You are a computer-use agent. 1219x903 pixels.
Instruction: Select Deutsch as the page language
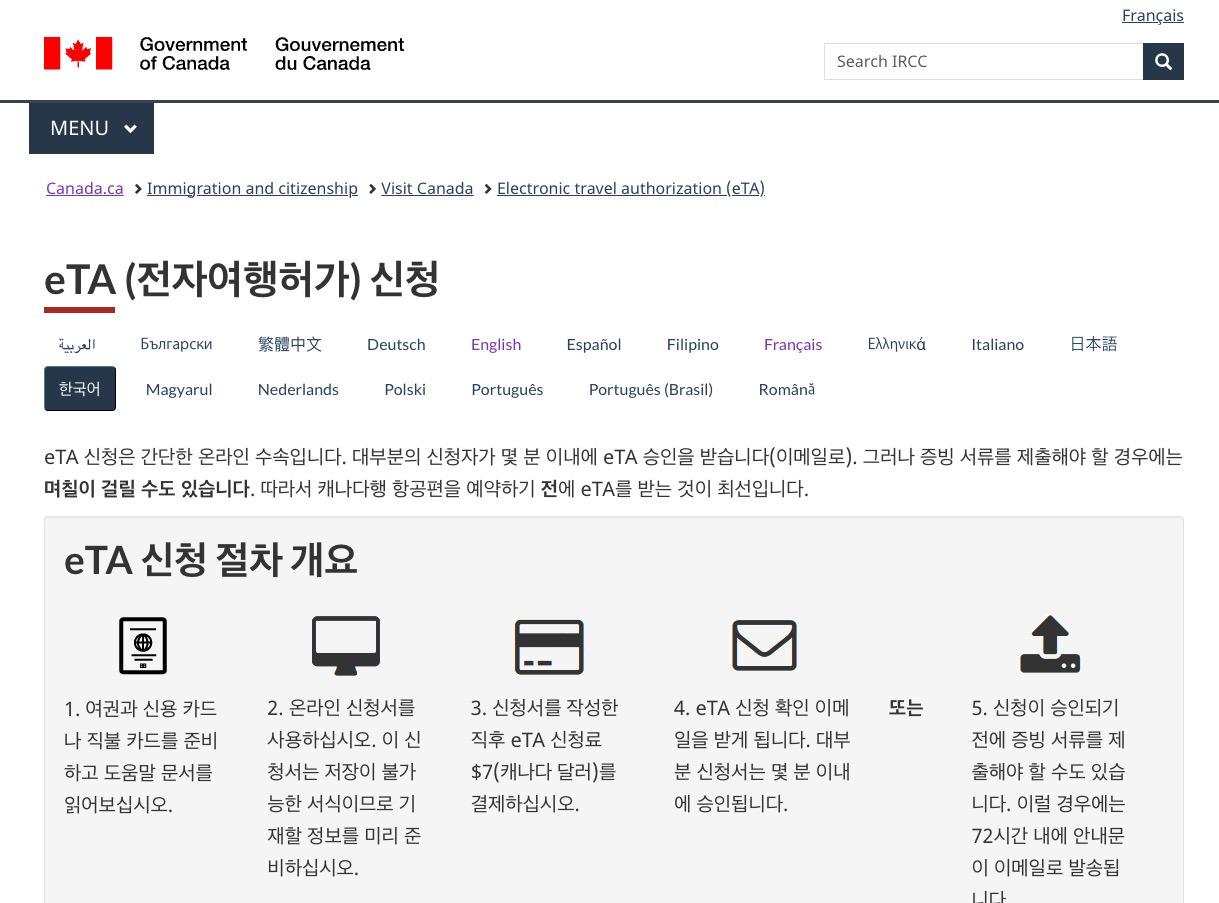(x=396, y=344)
